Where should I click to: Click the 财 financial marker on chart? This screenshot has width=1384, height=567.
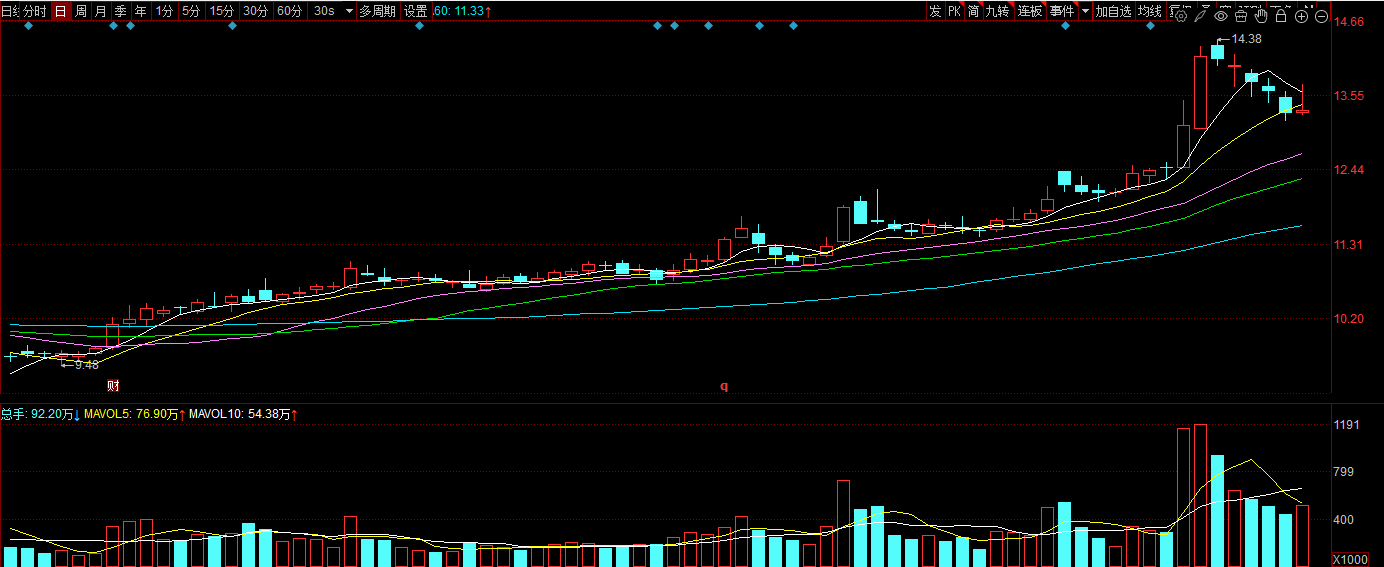coord(114,385)
